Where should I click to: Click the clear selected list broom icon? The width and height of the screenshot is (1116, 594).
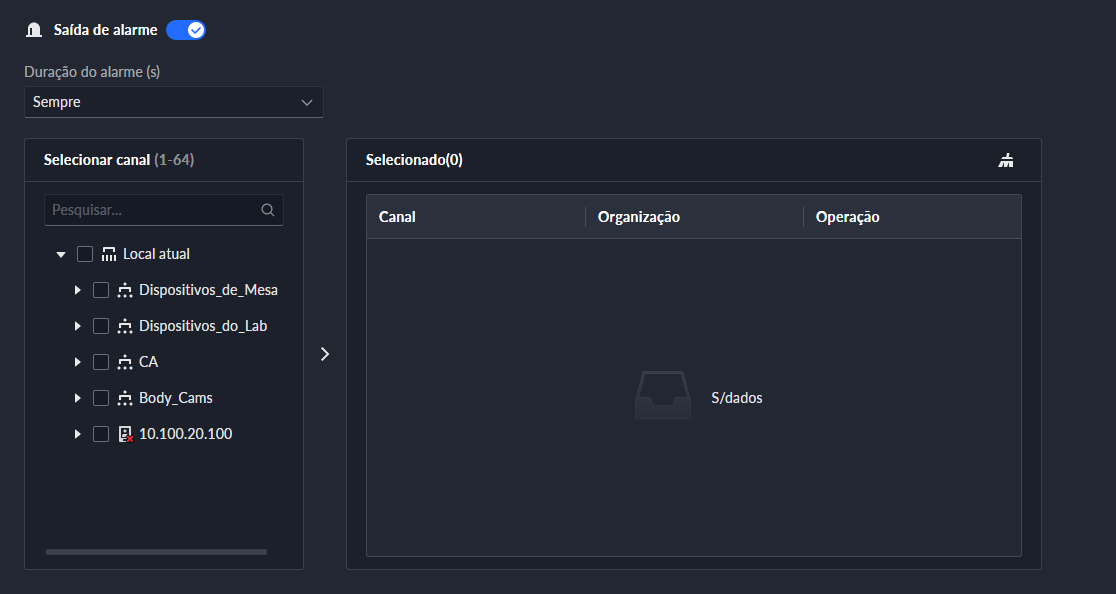click(x=1006, y=160)
